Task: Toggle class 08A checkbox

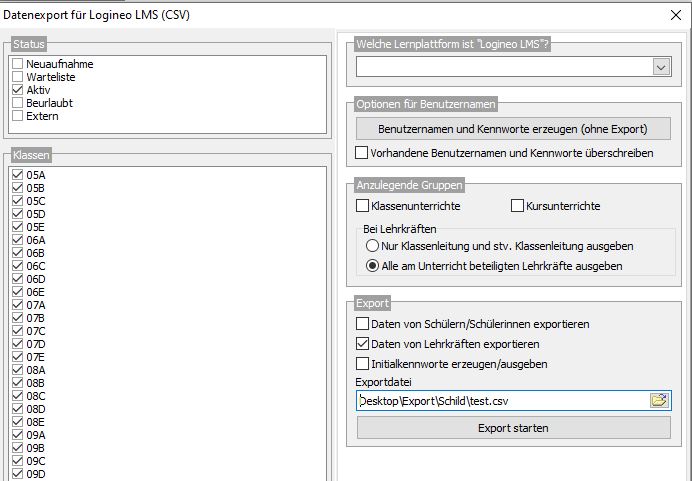Action: (17, 370)
